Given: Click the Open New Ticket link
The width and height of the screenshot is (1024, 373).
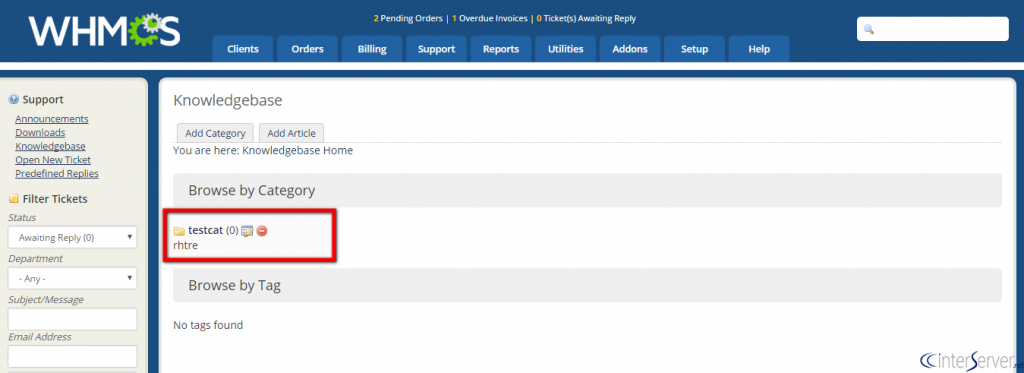Looking at the screenshot, I should coord(53,160).
